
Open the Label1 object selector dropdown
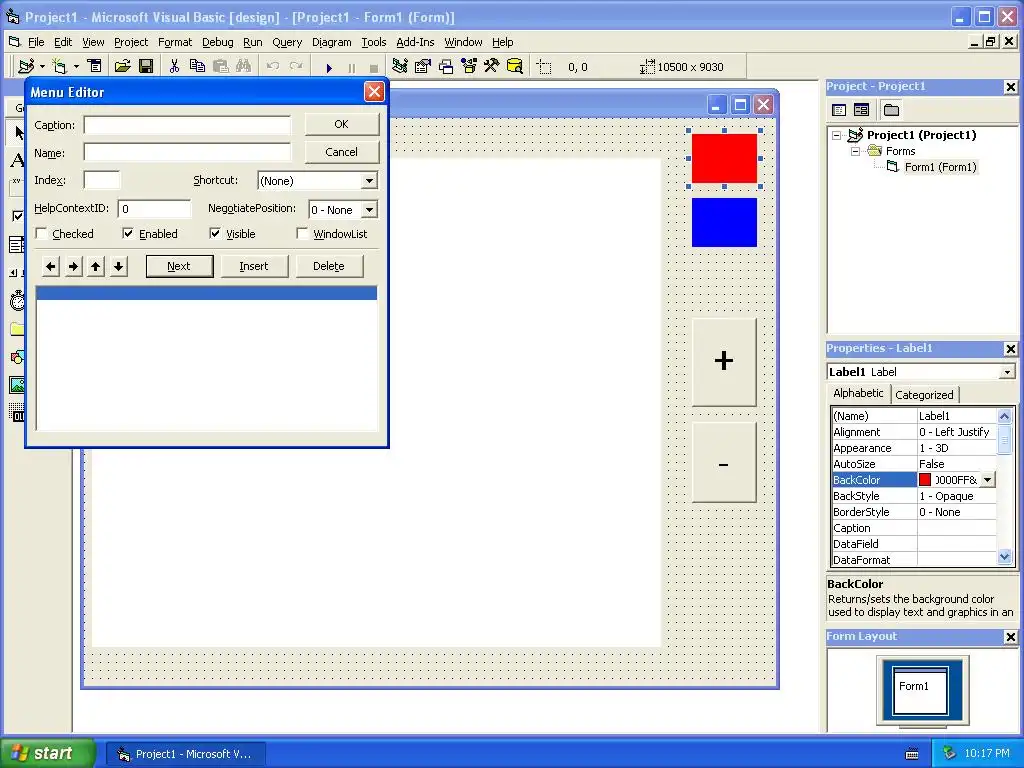pos(1007,372)
